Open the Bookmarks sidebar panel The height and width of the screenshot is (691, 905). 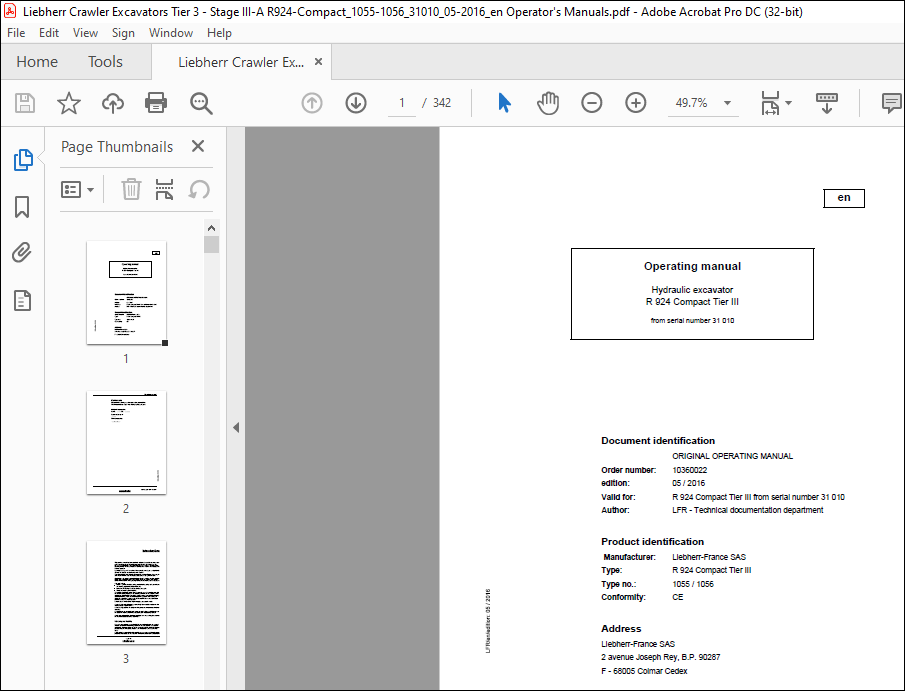point(22,207)
